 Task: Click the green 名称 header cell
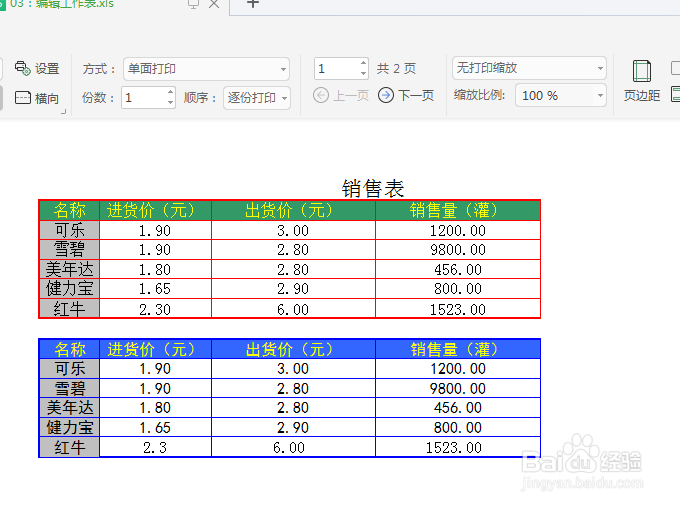point(69,210)
